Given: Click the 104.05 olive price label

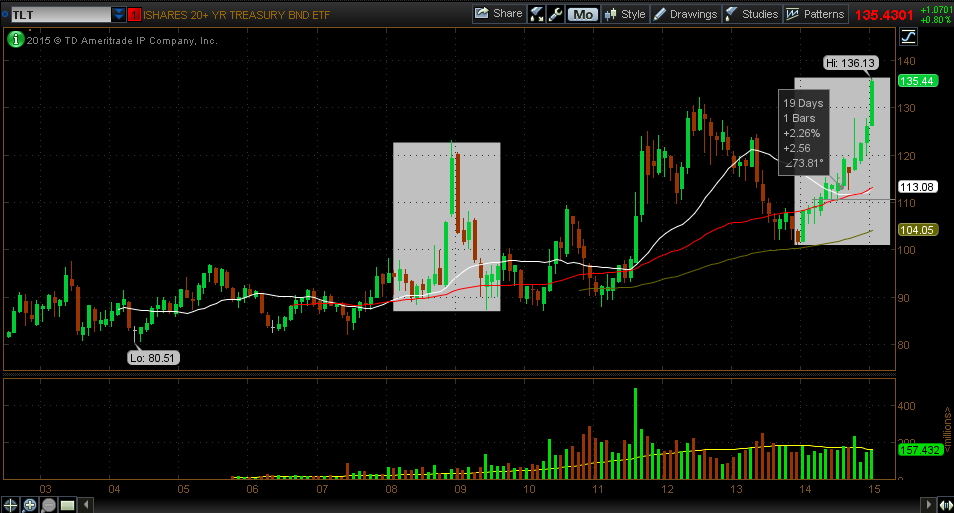Looking at the screenshot, I should [x=917, y=229].
